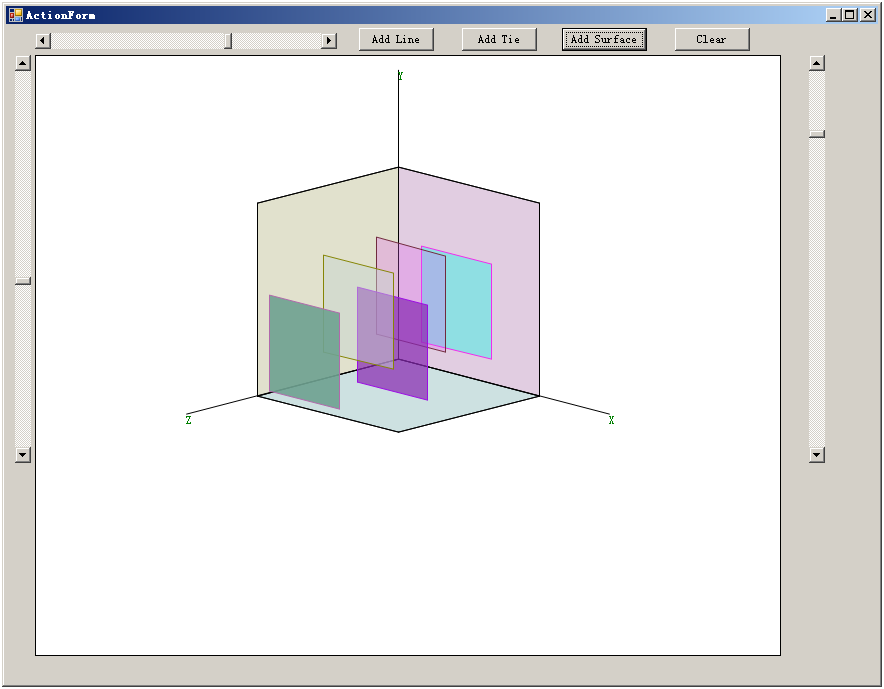Click the horizontal scrollbar left arrow

point(43,41)
